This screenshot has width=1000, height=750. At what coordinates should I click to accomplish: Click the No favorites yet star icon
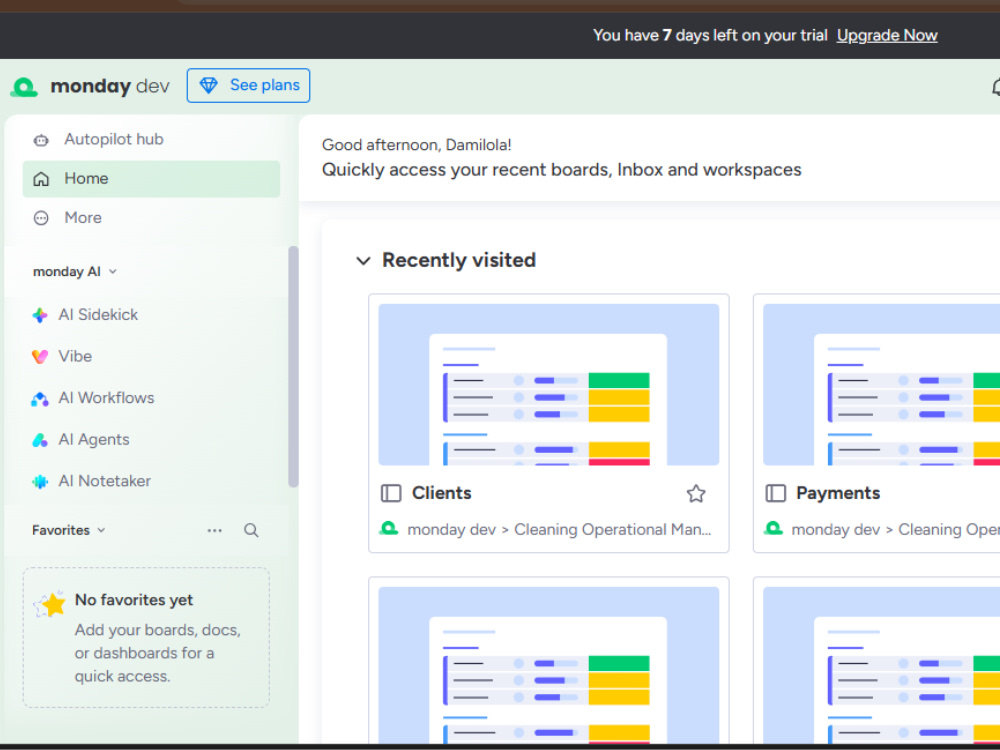[x=50, y=603]
